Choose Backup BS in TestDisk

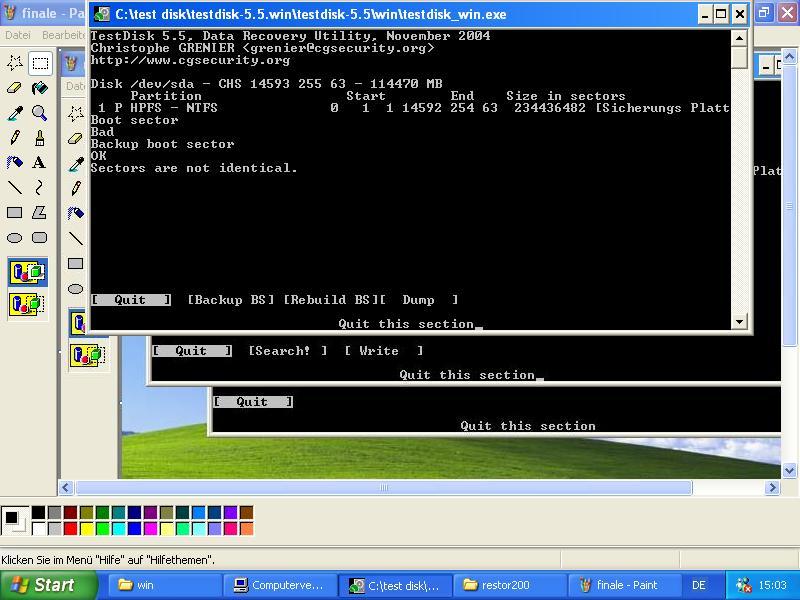click(231, 300)
